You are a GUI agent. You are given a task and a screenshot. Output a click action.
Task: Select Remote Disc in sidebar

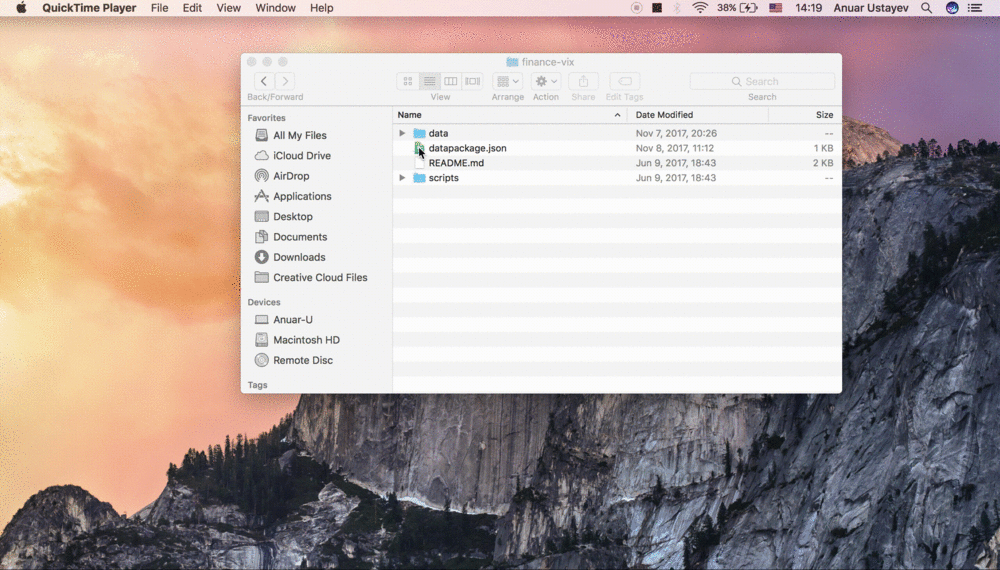(303, 360)
